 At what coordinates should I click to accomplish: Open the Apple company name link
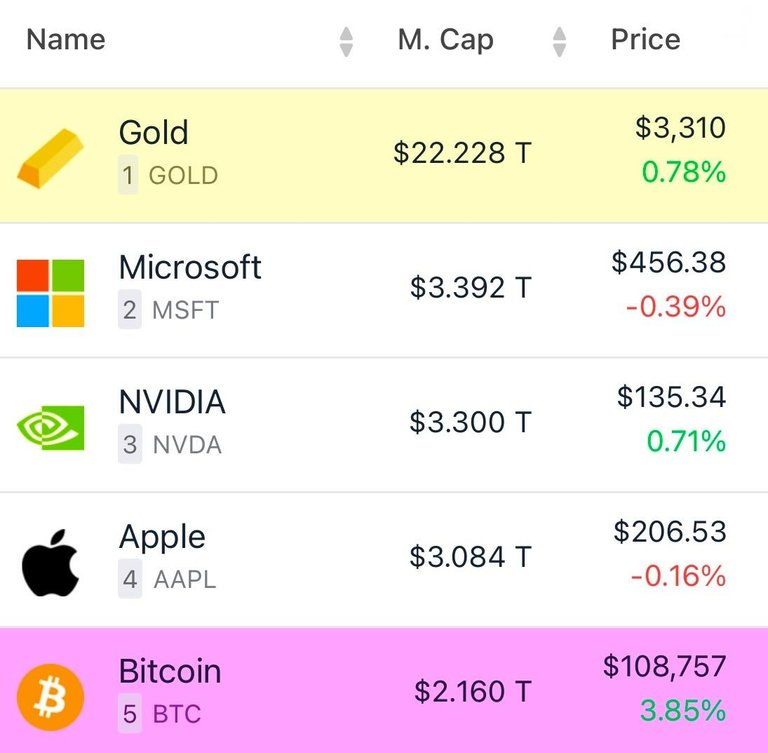pyautogui.click(x=162, y=537)
